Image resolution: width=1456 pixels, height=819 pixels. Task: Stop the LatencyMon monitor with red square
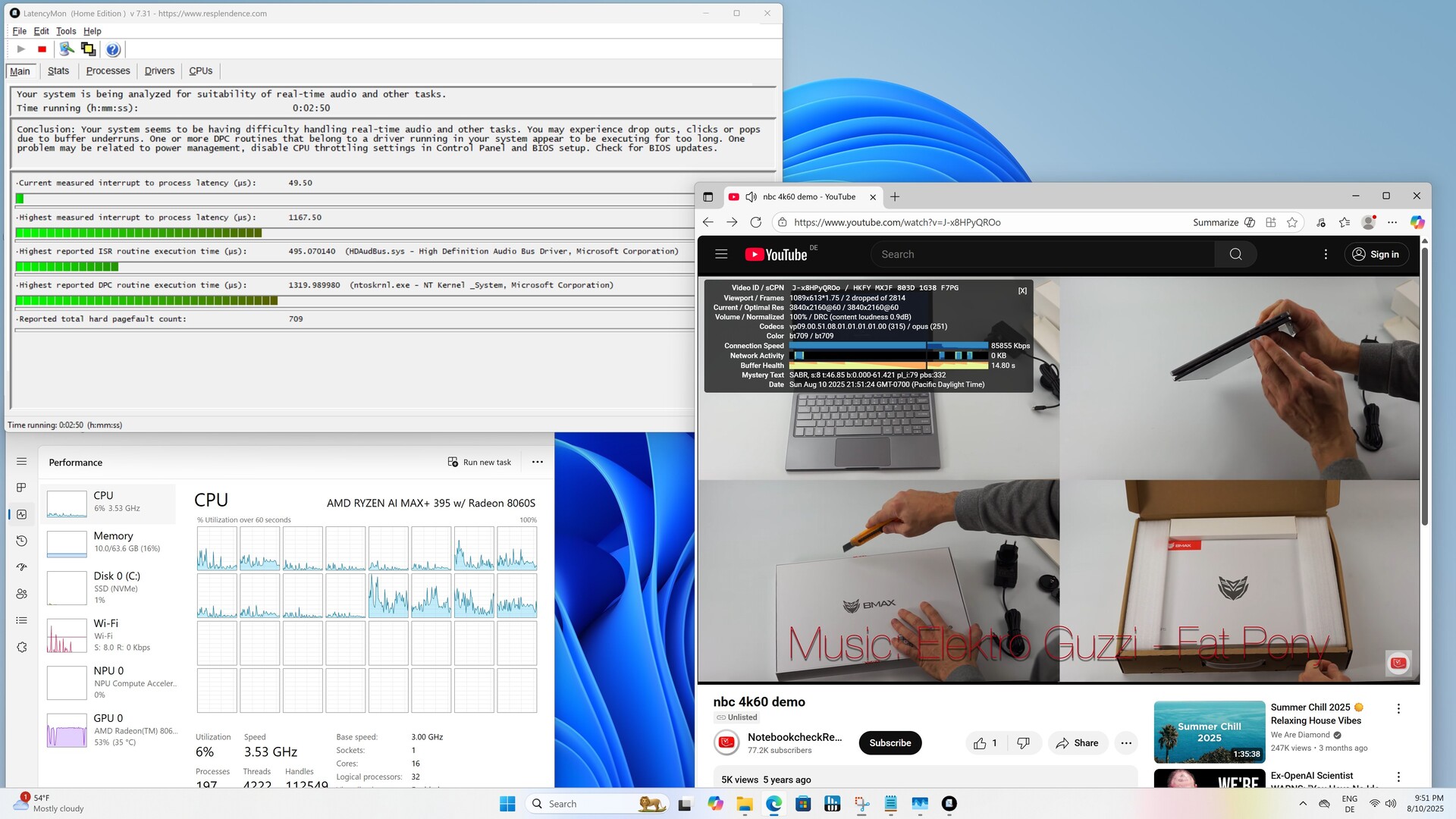[42, 49]
